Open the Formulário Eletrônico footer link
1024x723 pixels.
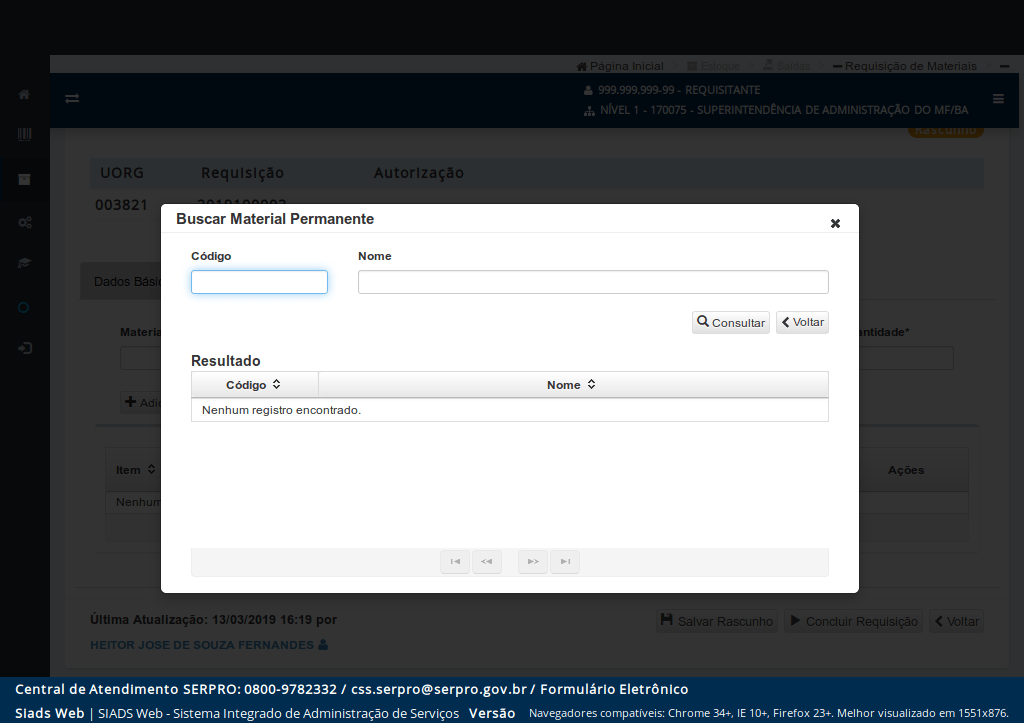[x=614, y=689]
